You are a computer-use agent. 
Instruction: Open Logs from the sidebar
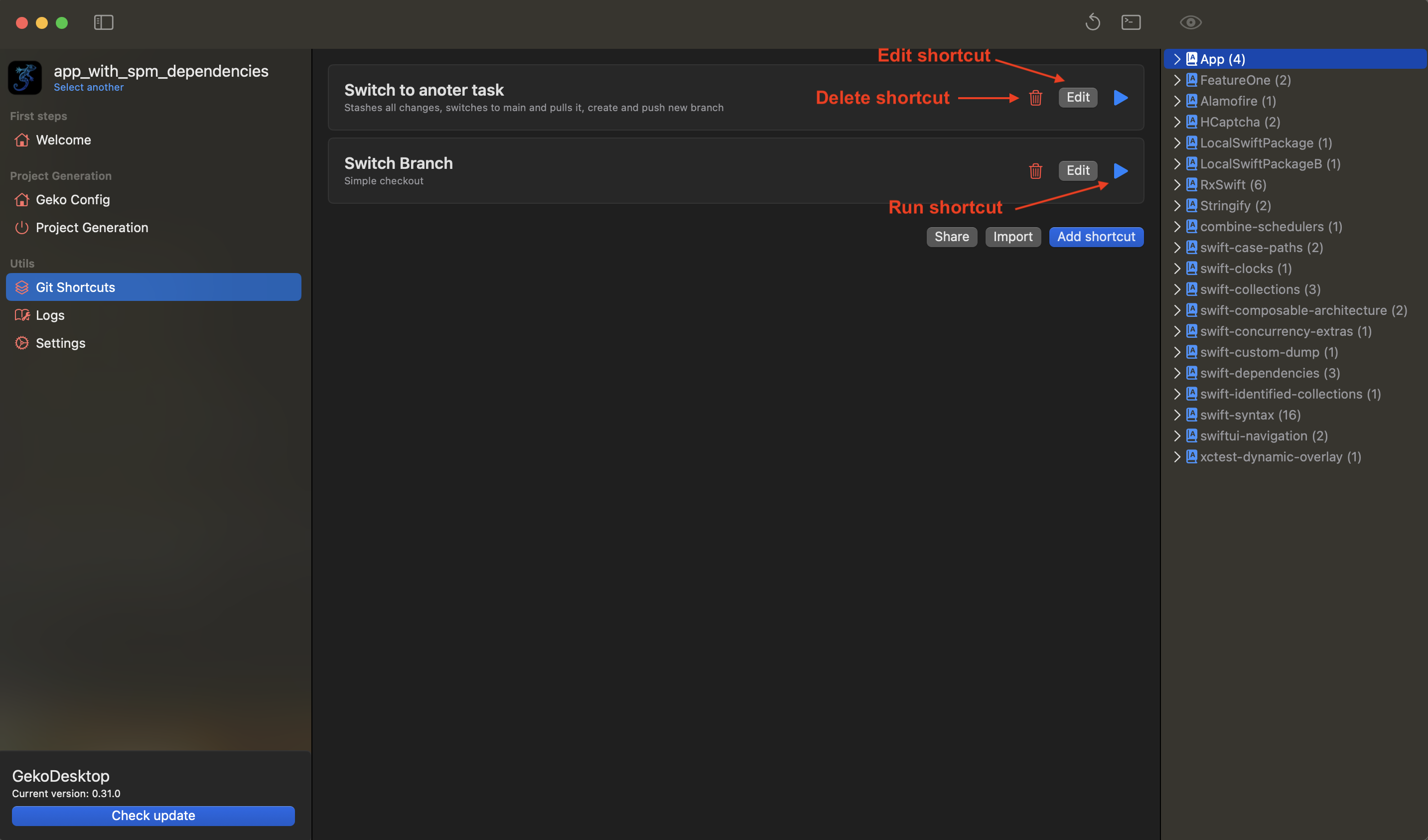(50, 315)
